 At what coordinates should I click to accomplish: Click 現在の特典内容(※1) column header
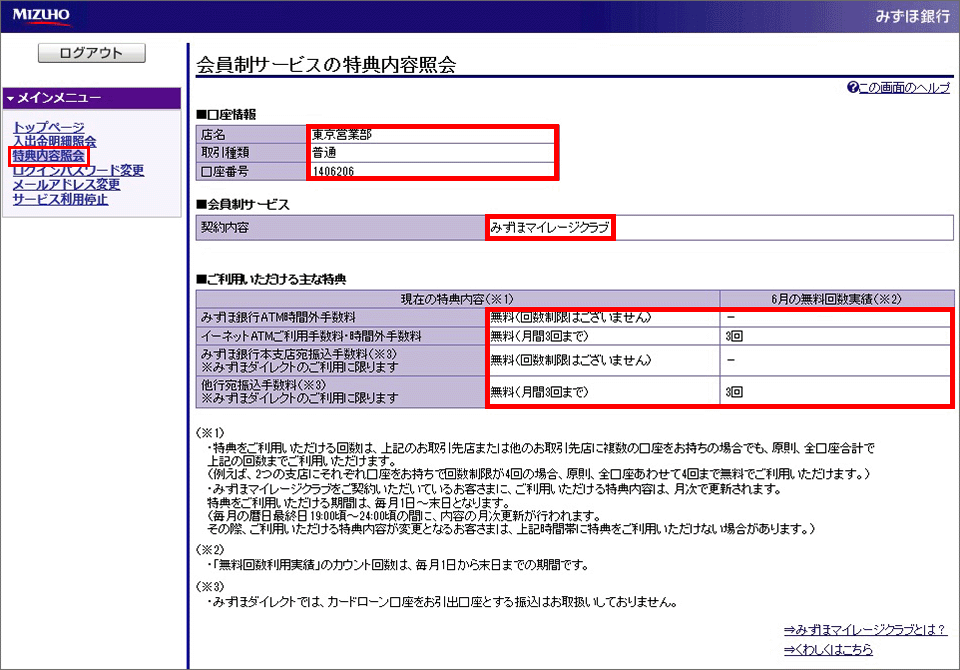(x=457, y=299)
